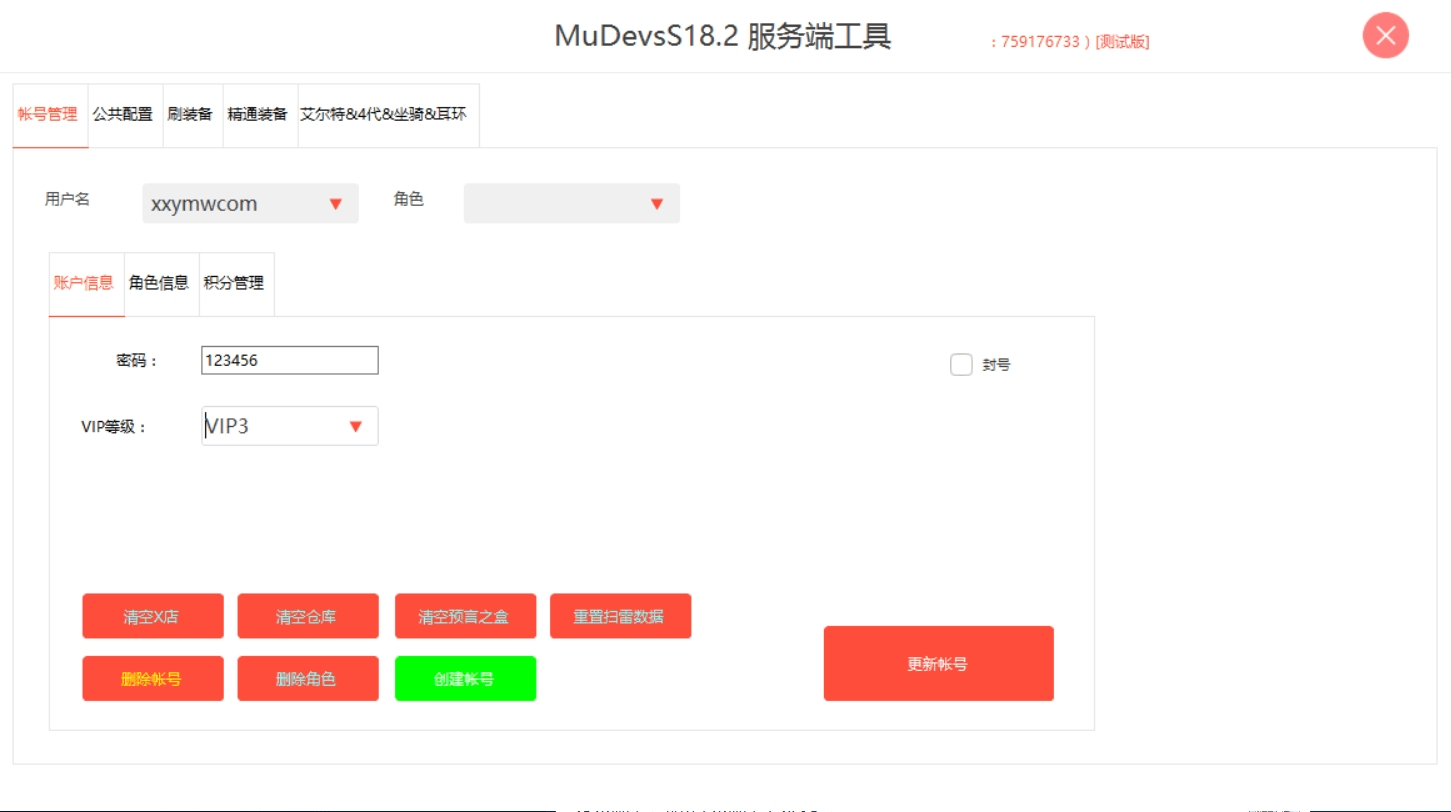Click the 重置扫雷数据 button

point(620,616)
